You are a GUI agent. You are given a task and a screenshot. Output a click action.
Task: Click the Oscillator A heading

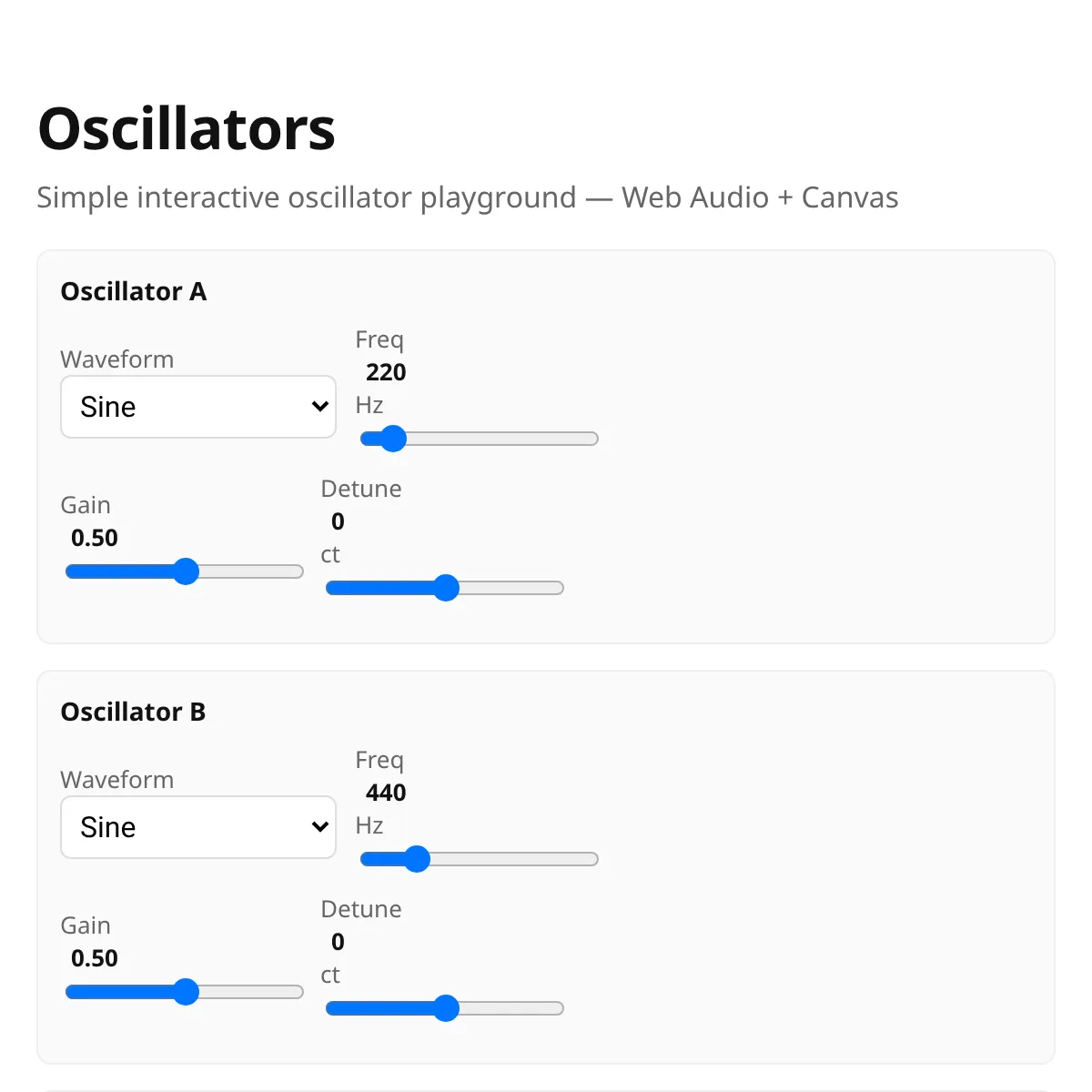pos(134,291)
